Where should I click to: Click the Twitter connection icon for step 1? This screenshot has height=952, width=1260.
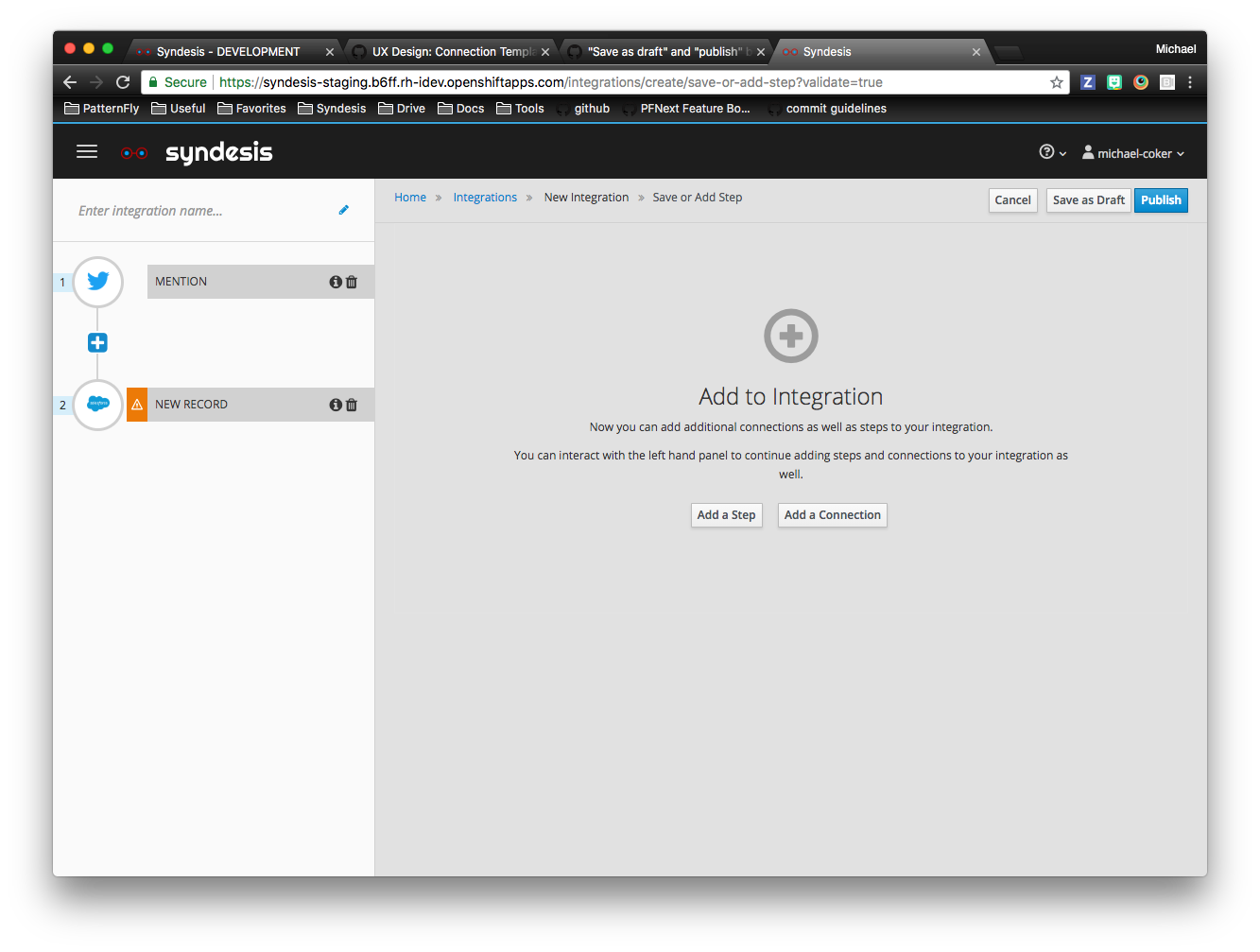point(97,282)
